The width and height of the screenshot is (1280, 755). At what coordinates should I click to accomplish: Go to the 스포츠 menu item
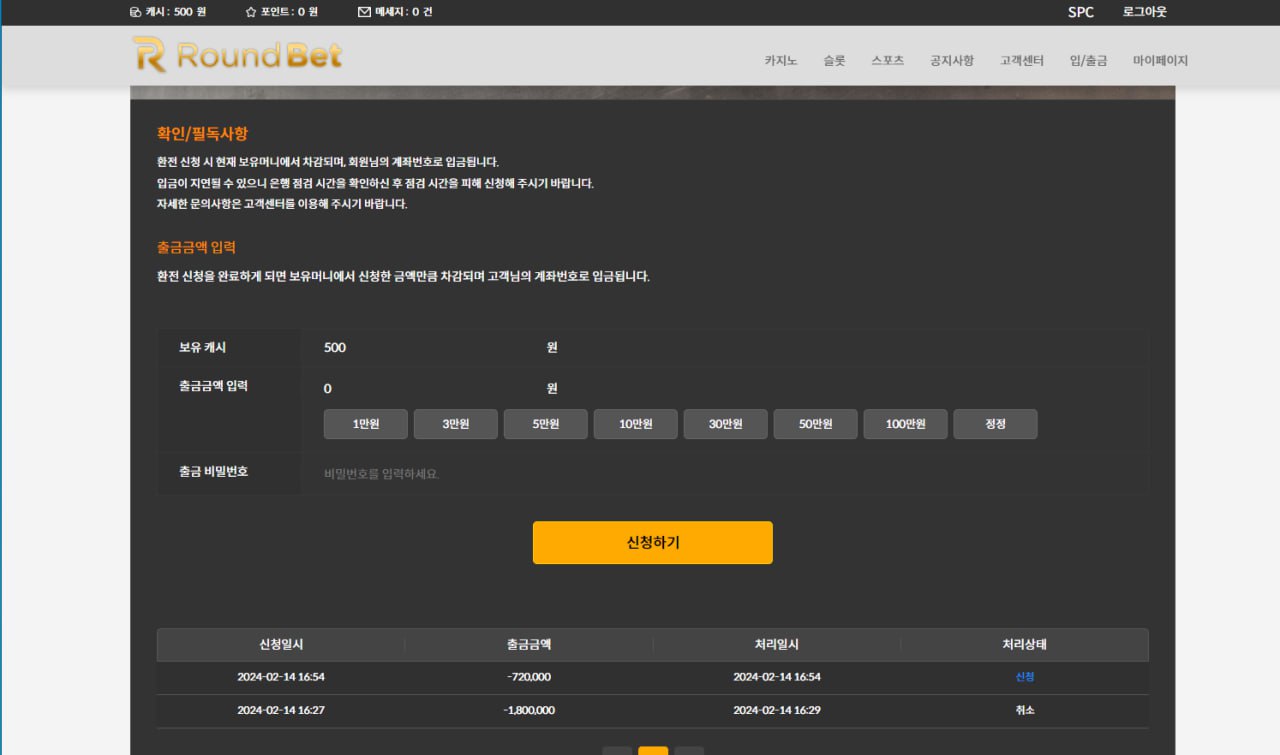[887, 60]
